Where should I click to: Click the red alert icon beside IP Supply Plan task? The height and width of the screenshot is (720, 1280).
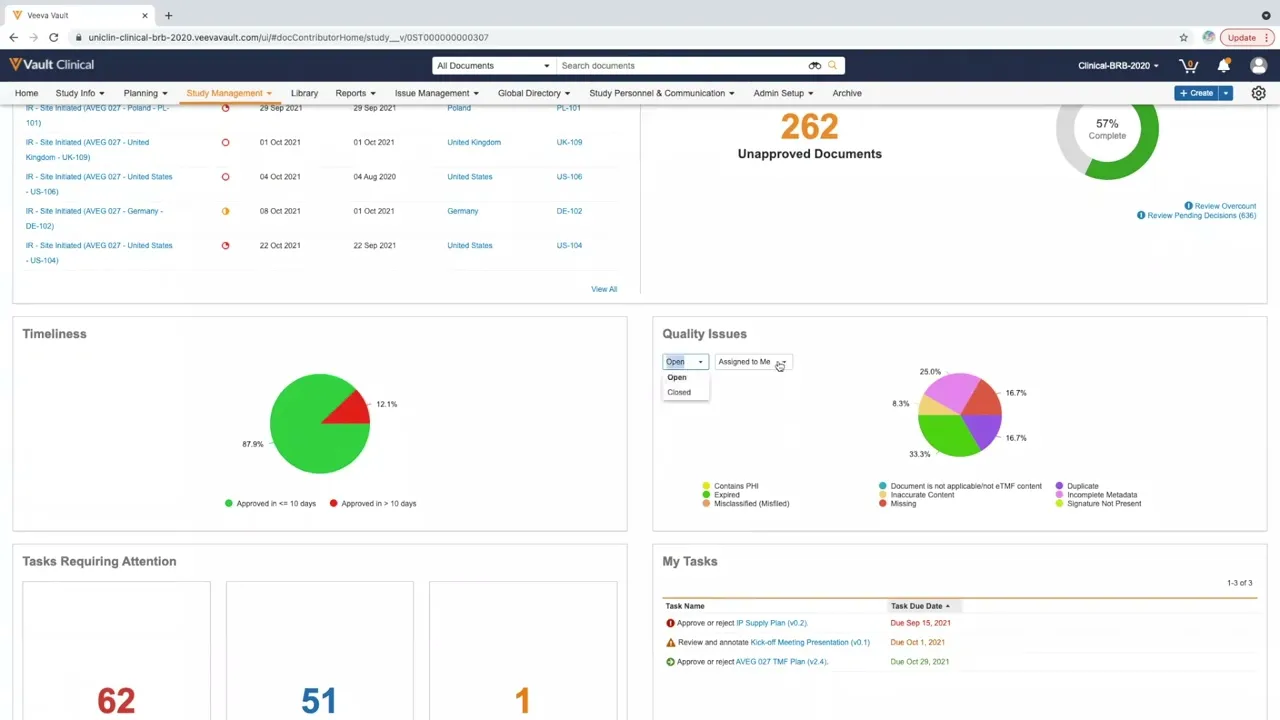point(670,623)
